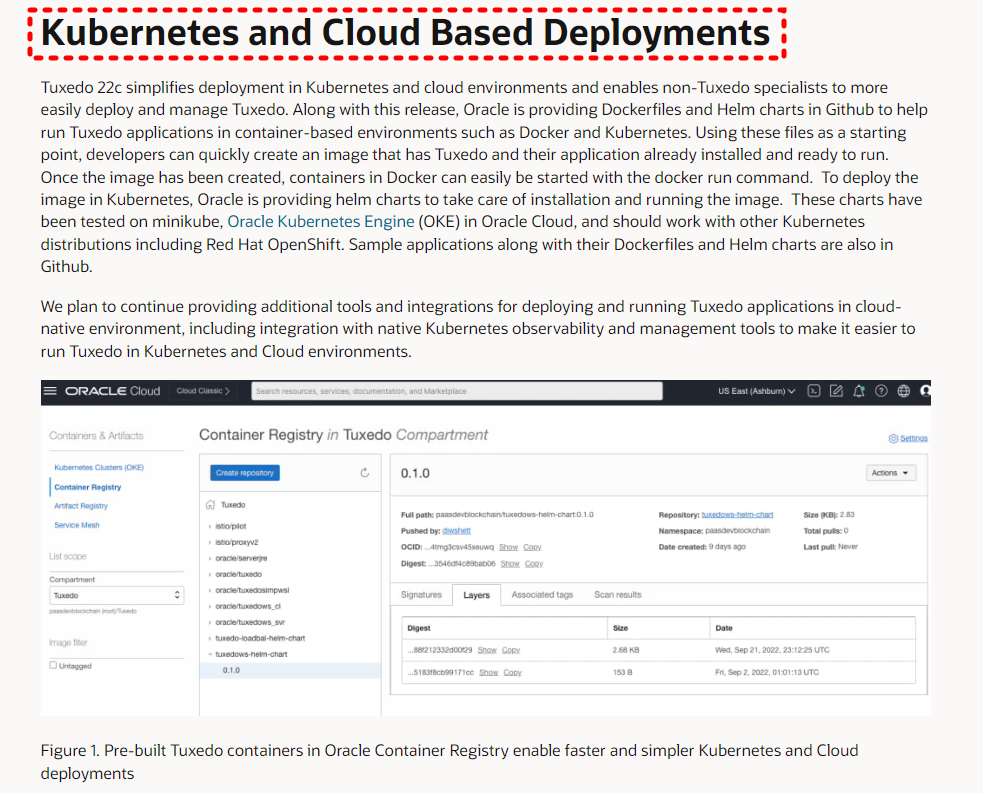Click Copy for layer digest 88f212332d00f29
Image resolution: width=983 pixels, height=793 pixels.
pos(511,650)
